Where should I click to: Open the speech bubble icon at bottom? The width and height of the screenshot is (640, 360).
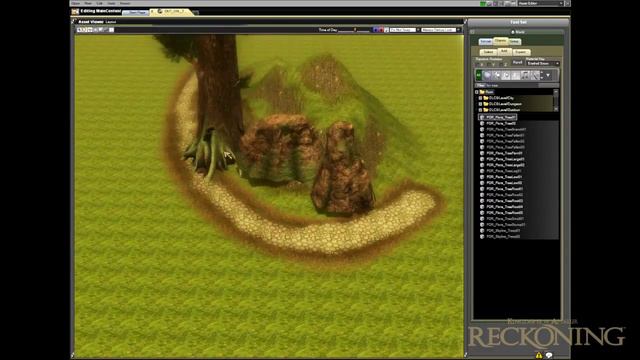click(x=549, y=355)
